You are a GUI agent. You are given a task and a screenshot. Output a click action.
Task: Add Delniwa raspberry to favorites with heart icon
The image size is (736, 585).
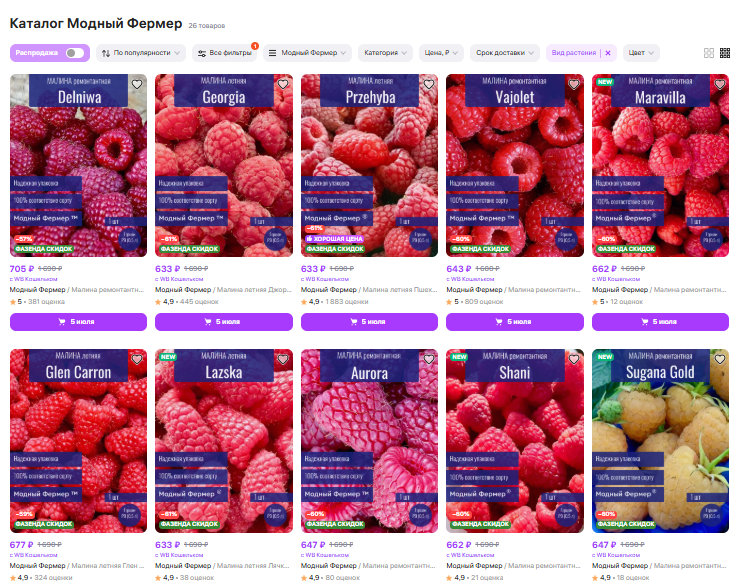tap(137, 84)
